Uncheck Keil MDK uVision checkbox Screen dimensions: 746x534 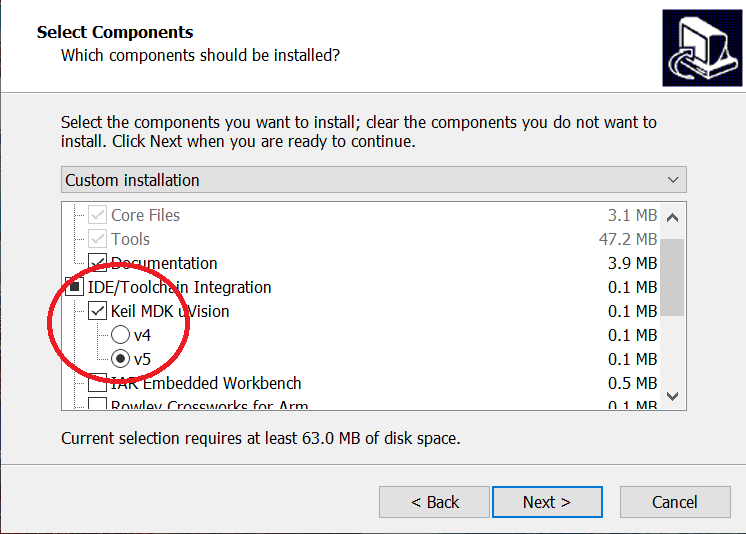pyautogui.click(x=98, y=311)
